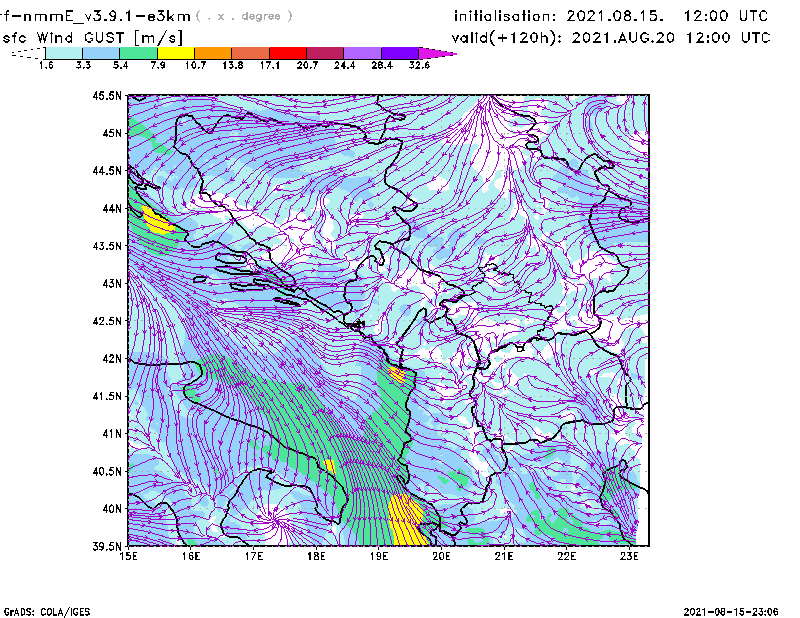Click the 40N latitude label

point(112,509)
